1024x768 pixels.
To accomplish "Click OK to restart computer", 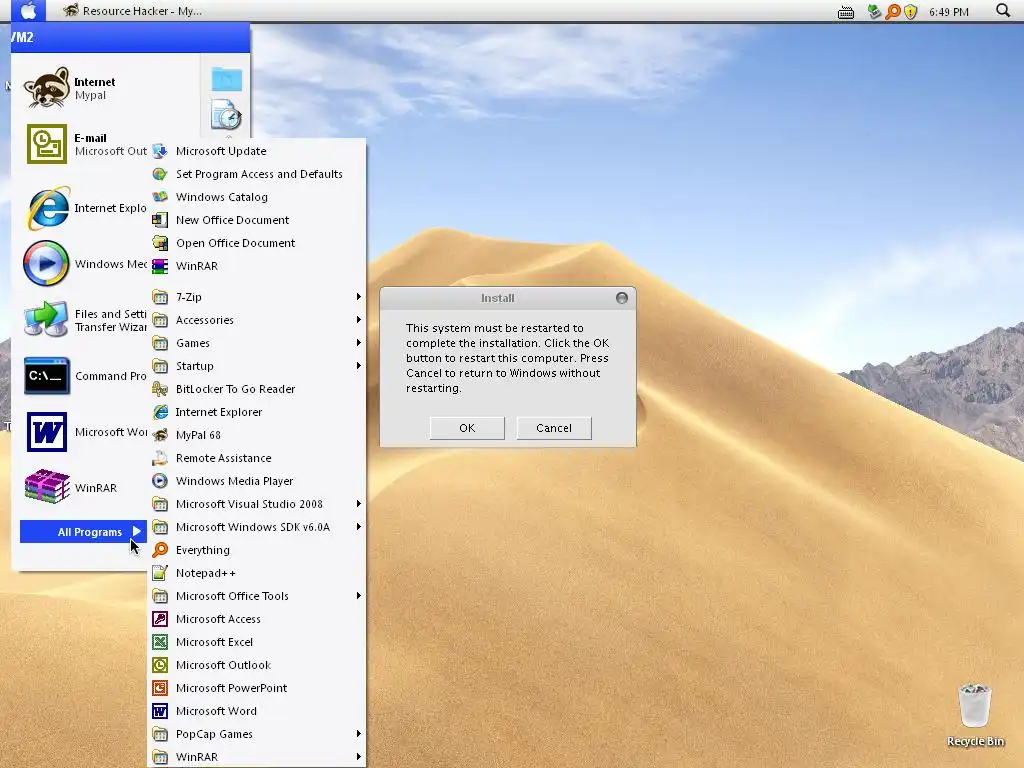I will point(467,428).
